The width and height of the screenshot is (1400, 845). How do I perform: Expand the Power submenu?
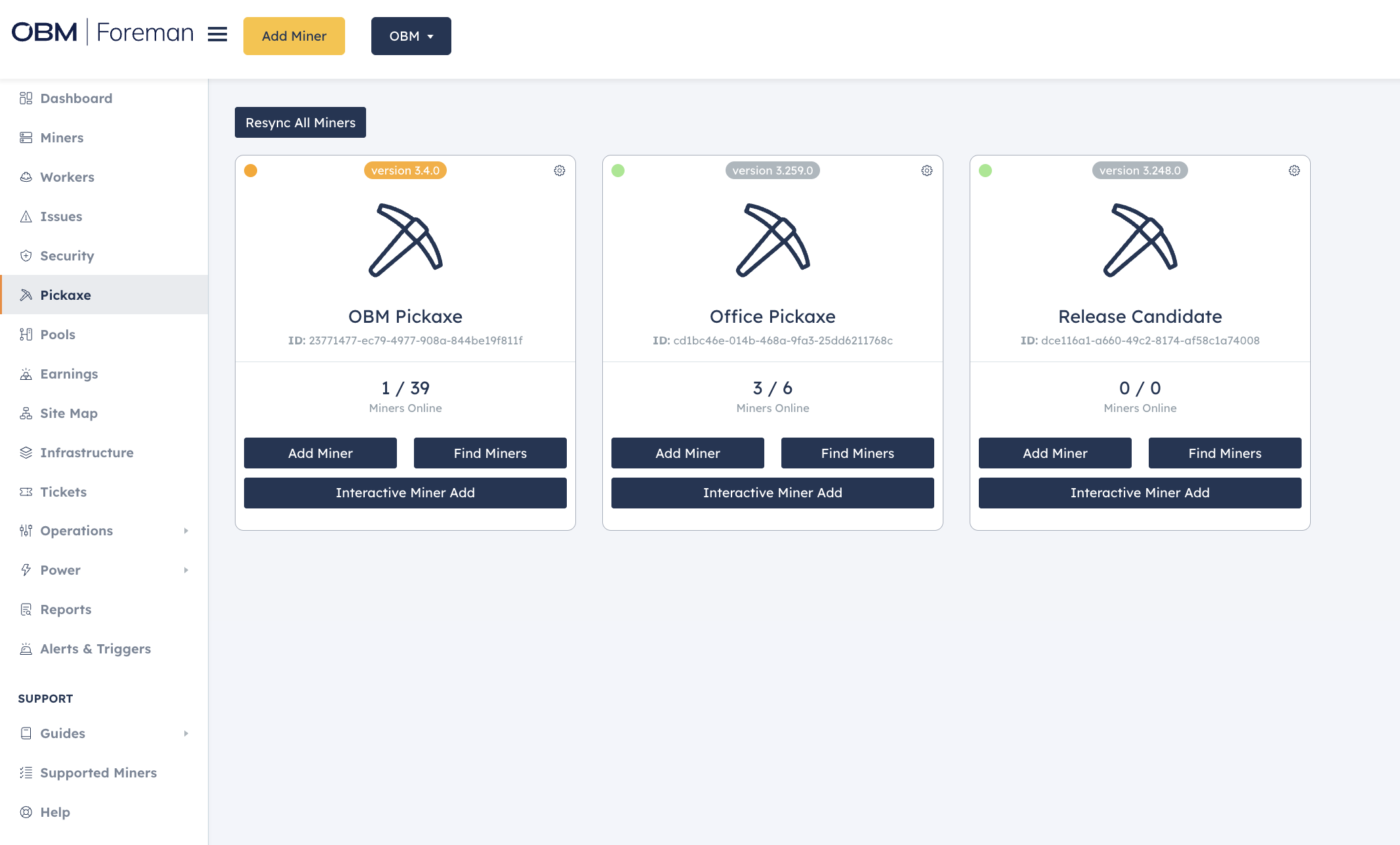pos(60,569)
